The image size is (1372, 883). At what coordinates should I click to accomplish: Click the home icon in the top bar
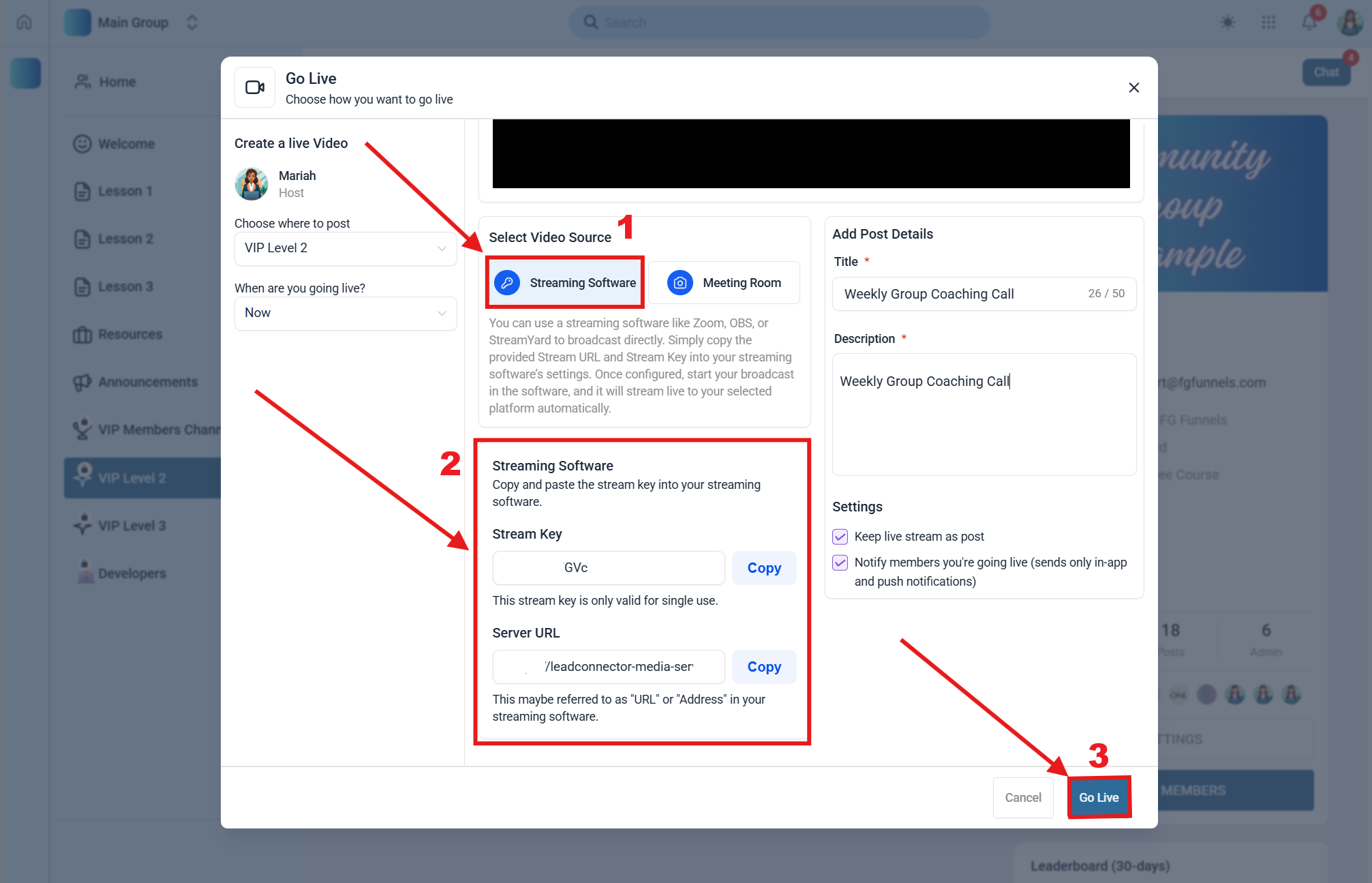(25, 23)
